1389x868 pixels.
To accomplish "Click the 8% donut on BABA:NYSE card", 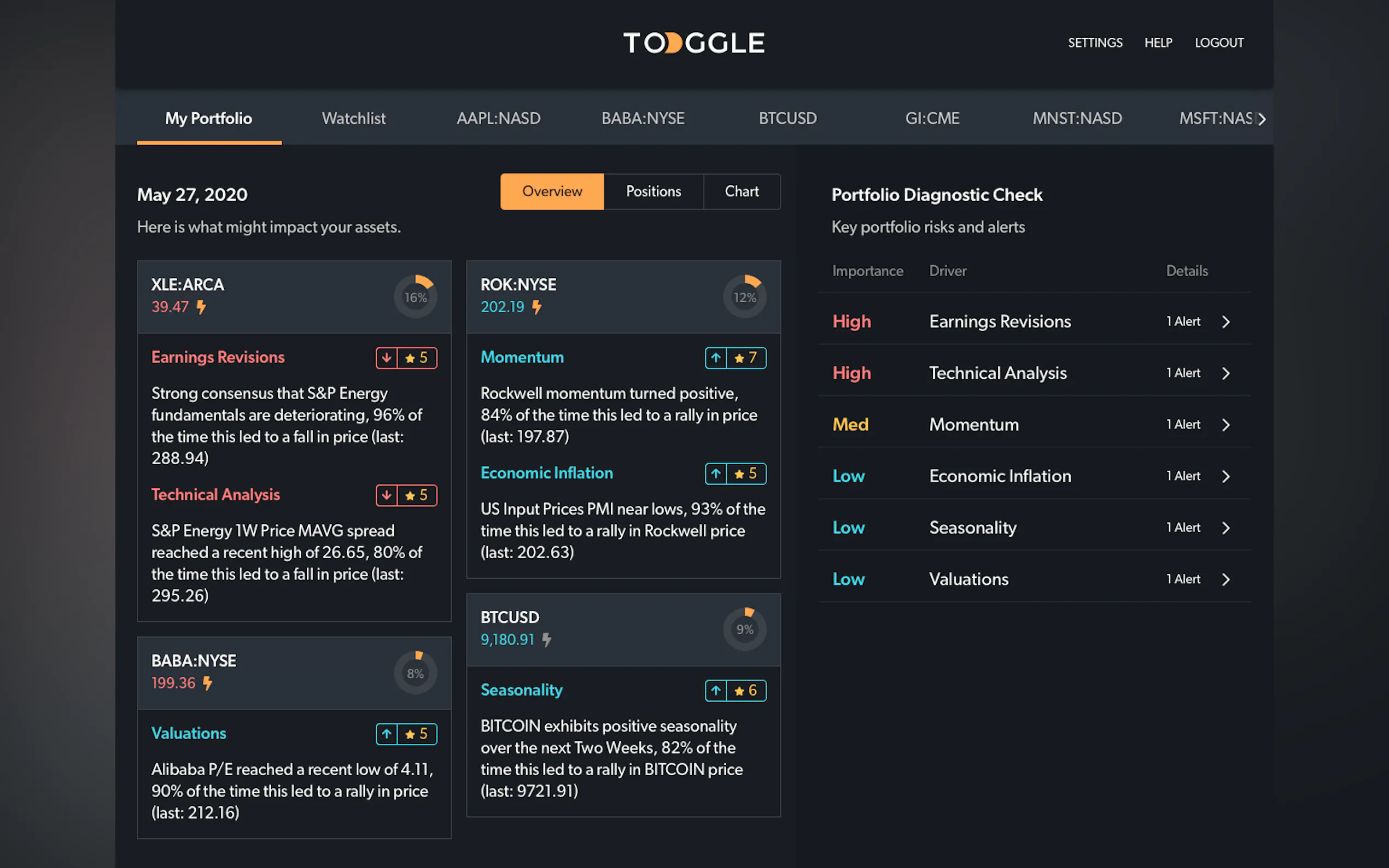I will pyautogui.click(x=415, y=673).
